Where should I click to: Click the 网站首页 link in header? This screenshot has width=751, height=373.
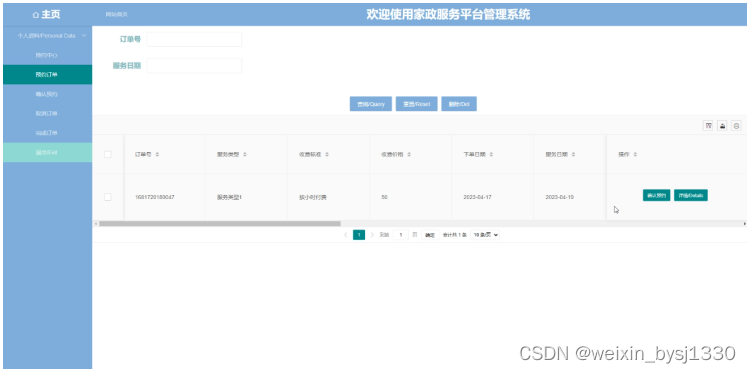click(x=117, y=14)
